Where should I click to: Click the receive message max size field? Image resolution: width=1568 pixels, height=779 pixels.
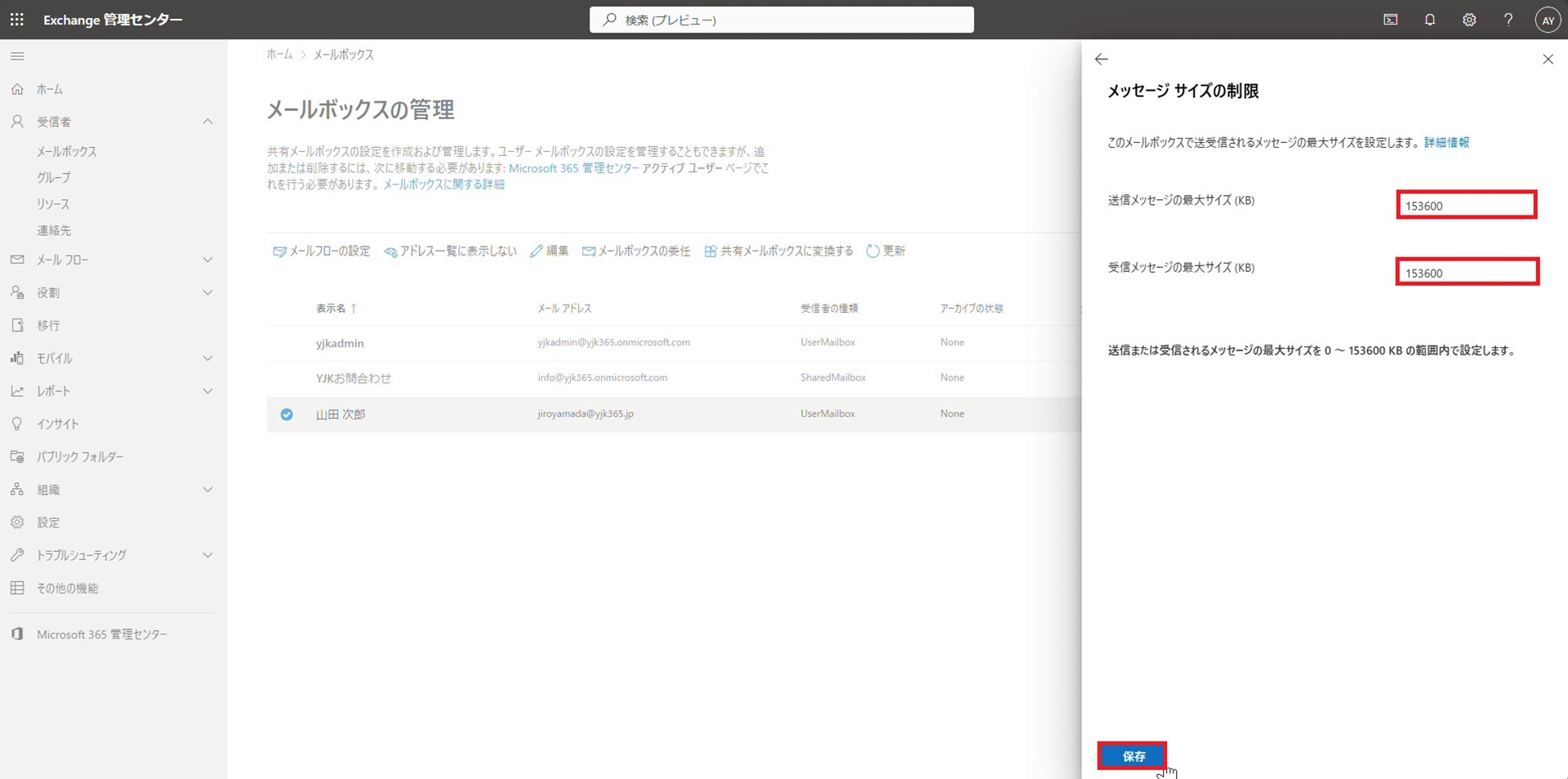tap(1466, 272)
